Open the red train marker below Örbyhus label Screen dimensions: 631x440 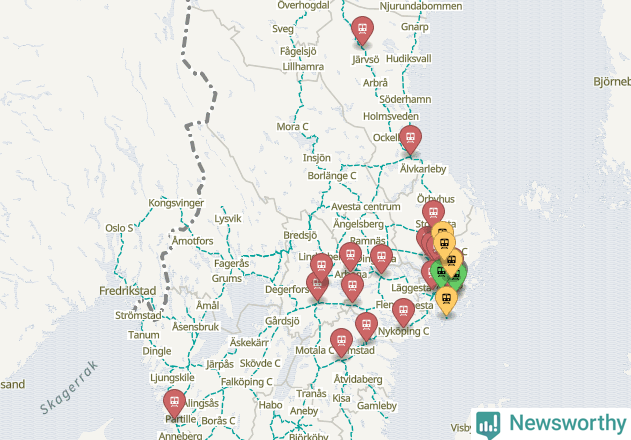click(x=433, y=212)
